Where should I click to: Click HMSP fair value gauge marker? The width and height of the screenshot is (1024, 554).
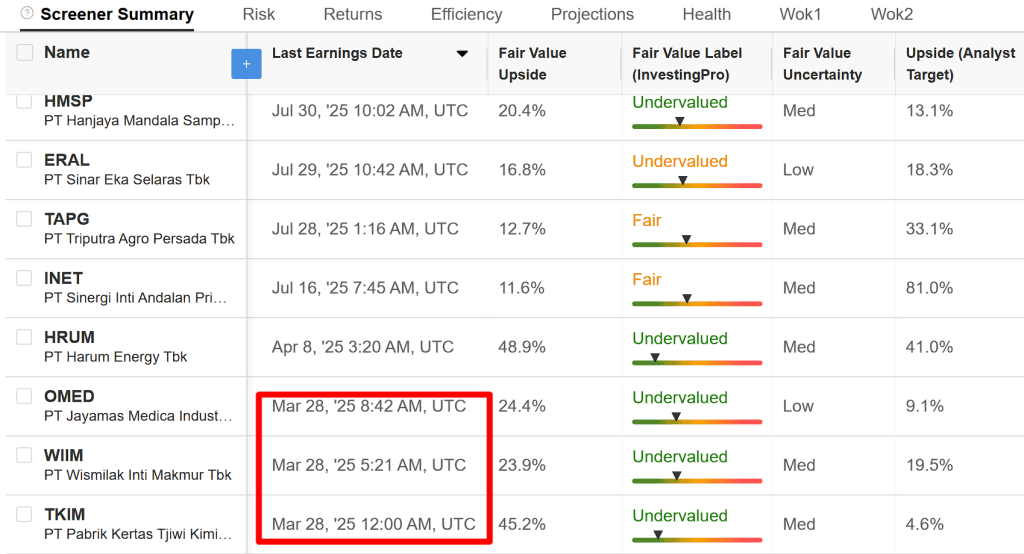click(x=679, y=121)
